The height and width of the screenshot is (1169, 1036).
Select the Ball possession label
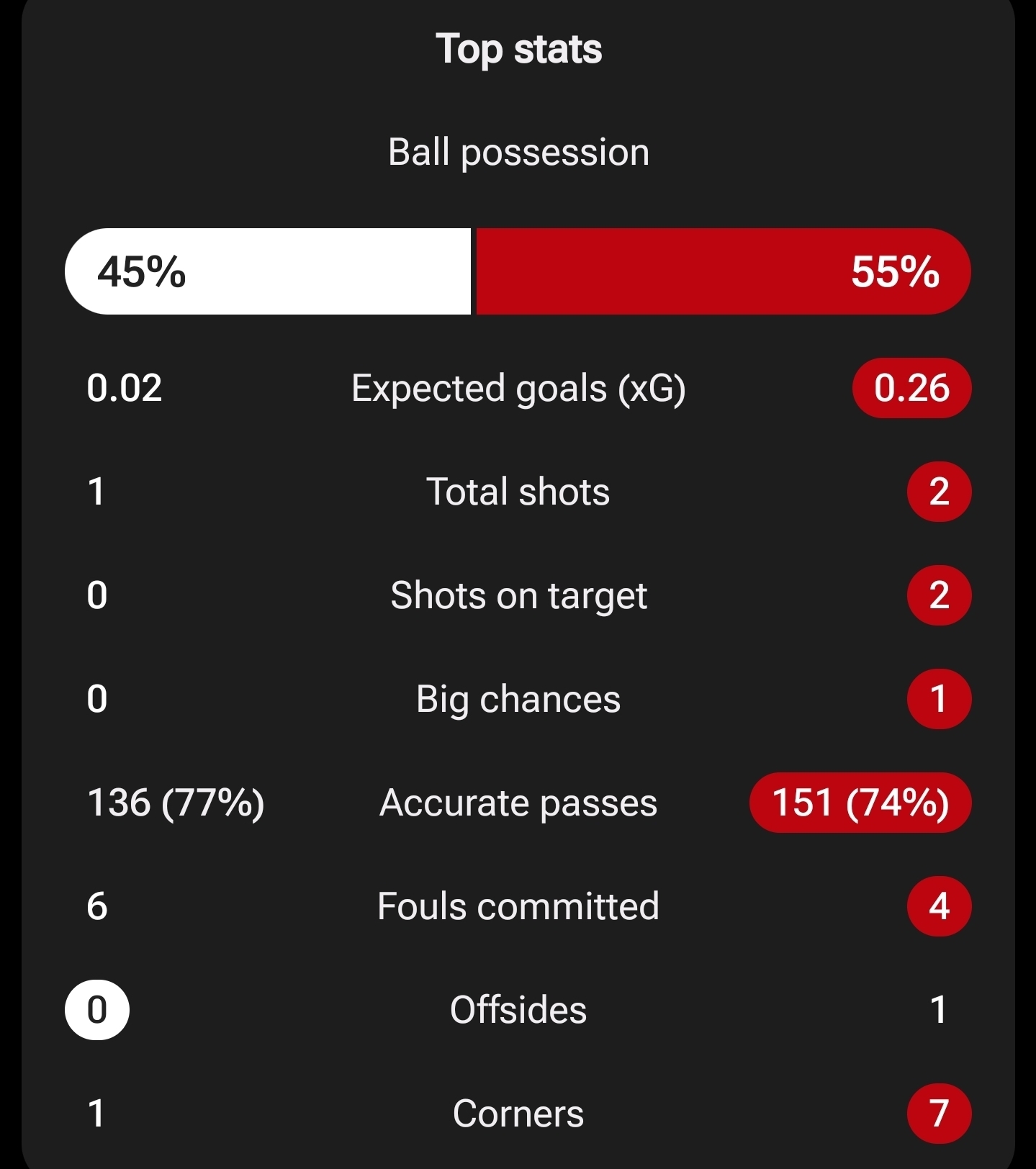518,152
